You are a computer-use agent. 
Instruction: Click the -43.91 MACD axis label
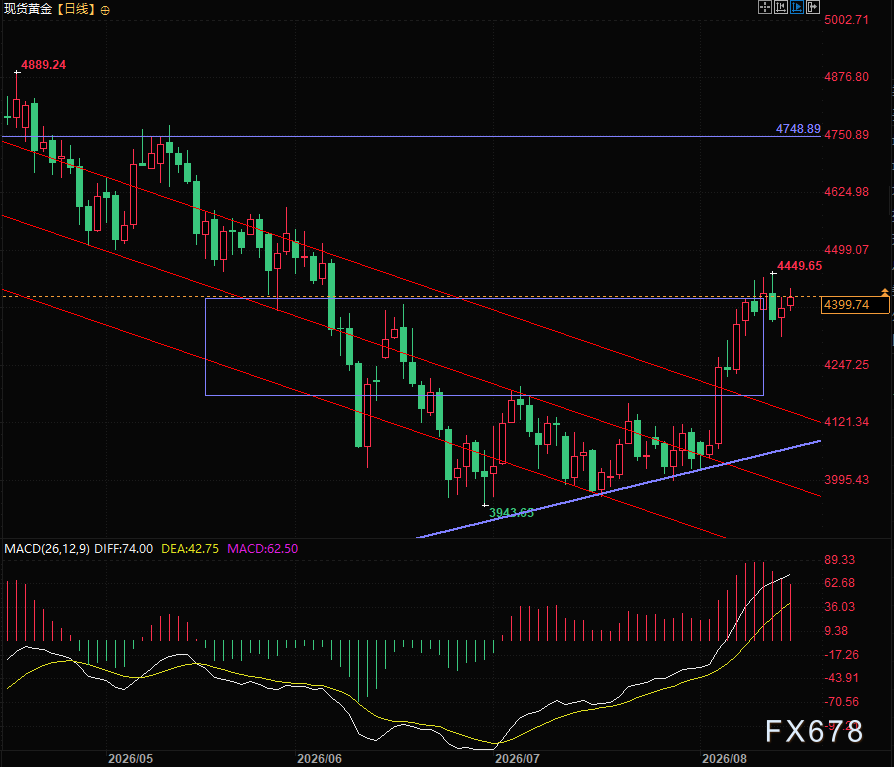pos(842,678)
